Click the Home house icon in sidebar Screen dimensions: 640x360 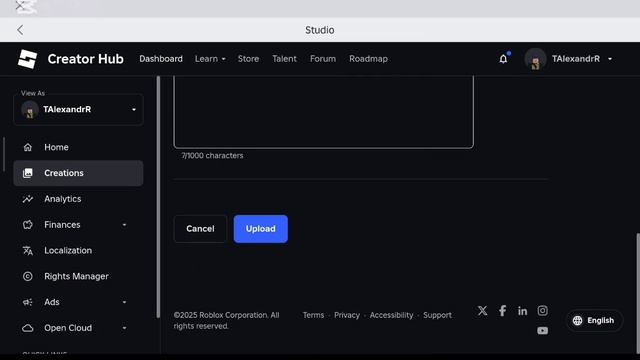[27, 147]
